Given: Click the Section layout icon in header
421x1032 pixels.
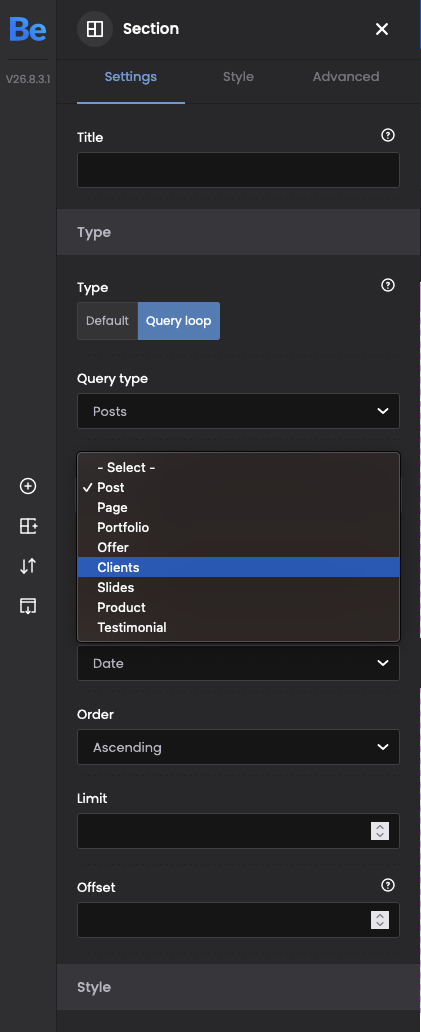Looking at the screenshot, I should (95, 29).
